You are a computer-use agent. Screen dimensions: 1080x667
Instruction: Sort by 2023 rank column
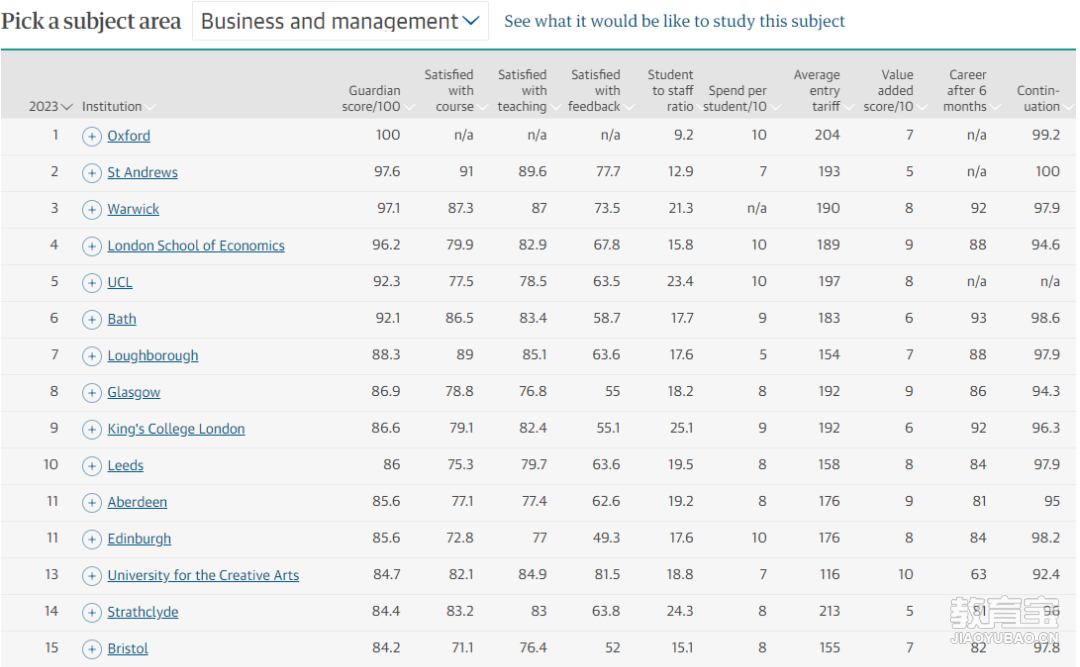[50, 106]
